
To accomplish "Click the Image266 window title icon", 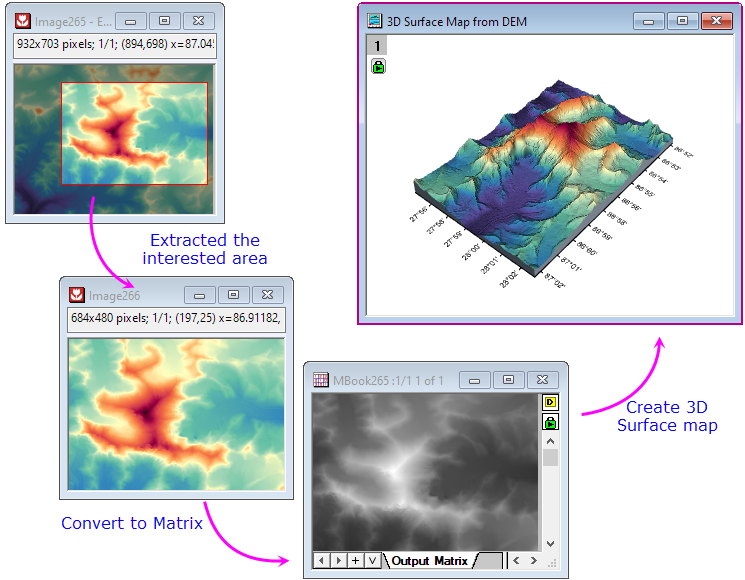I will click(77, 296).
